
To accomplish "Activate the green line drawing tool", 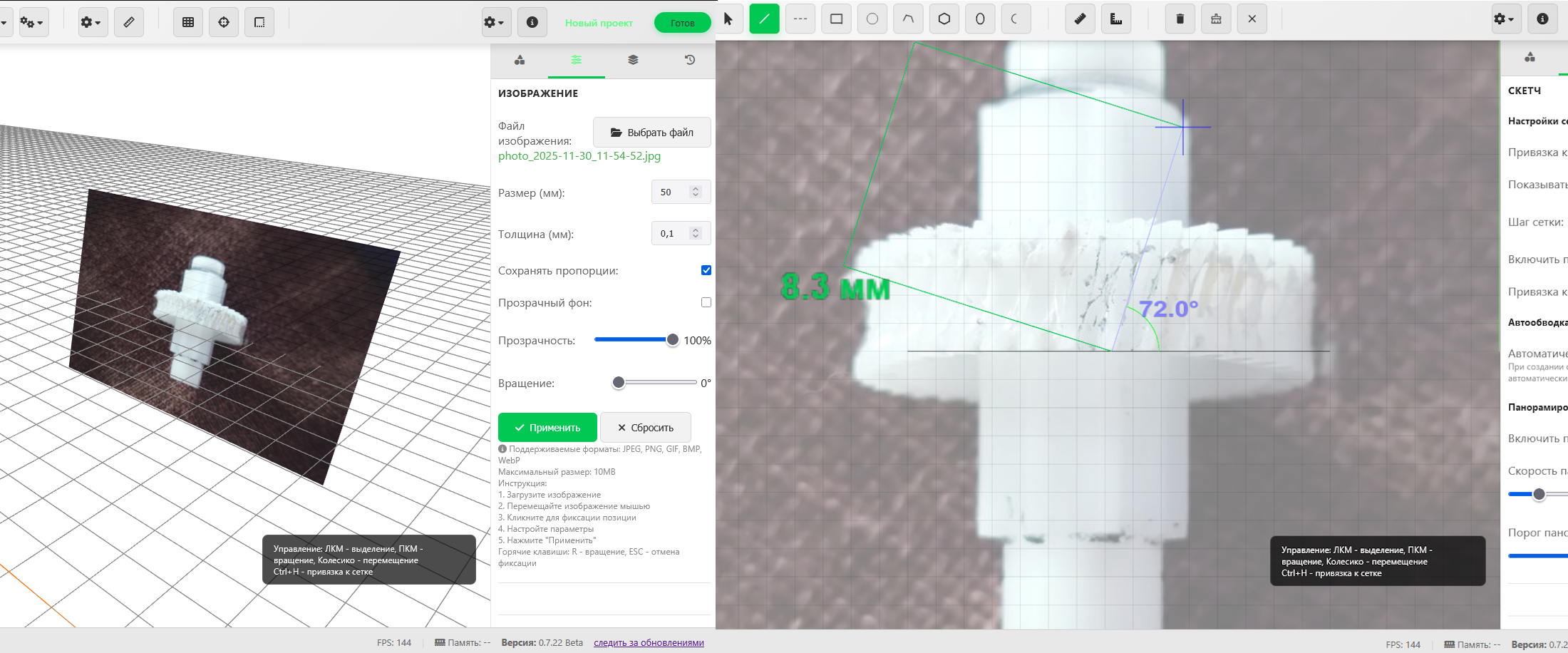I will (764, 19).
